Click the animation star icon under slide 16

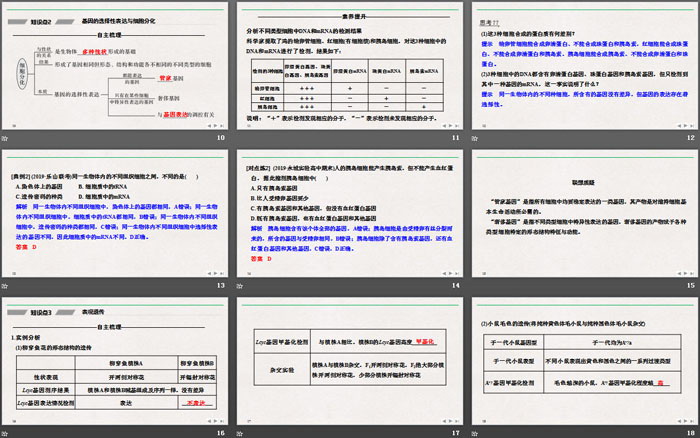pos(4,434)
